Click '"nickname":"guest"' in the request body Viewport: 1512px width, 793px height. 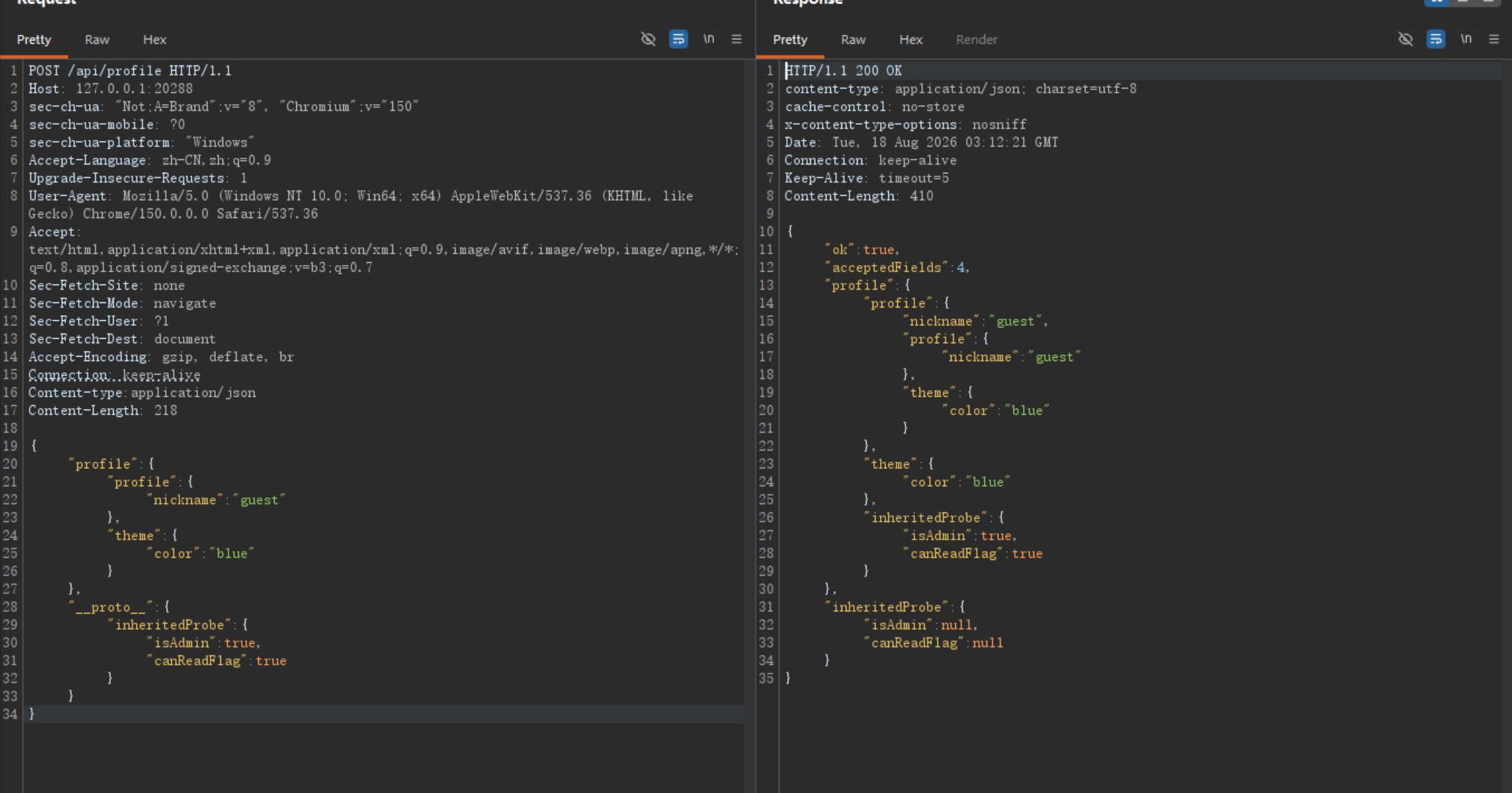click(x=217, y=500)
